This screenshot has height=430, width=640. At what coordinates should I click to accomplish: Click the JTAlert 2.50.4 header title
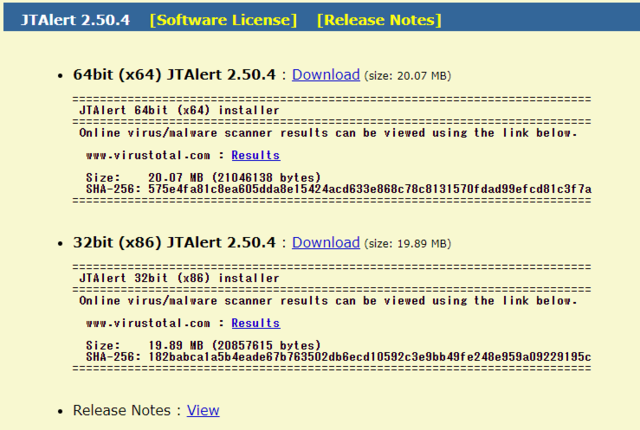click(x=75, y=20)
